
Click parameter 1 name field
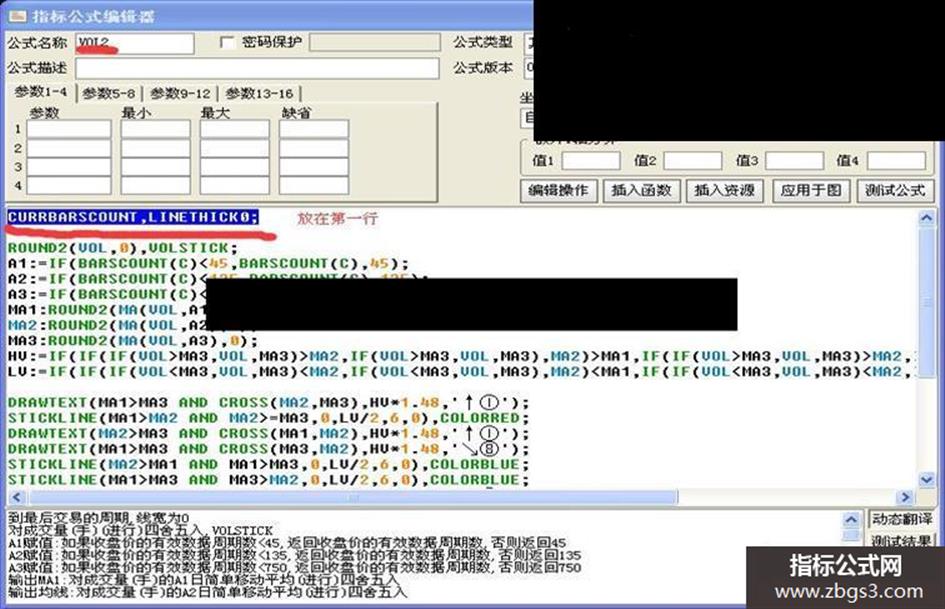(x=69, y=129)
